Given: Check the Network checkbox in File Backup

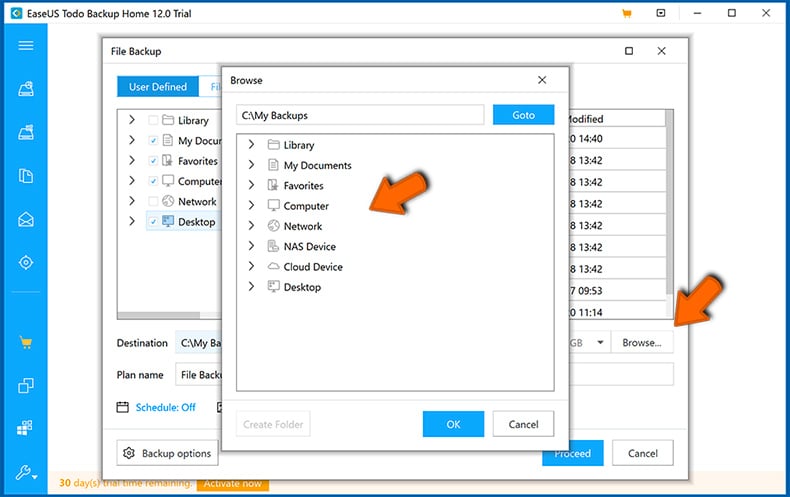Looking at the screenshot, I should point(153,201).
